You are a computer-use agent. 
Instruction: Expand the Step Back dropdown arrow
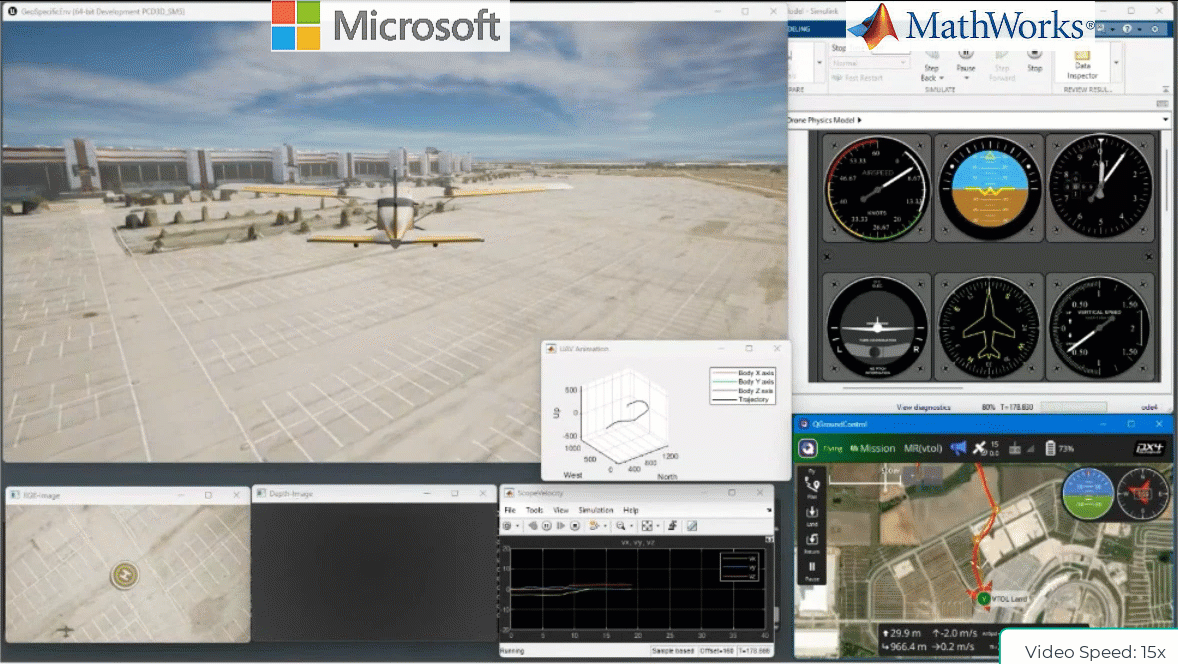941,78
